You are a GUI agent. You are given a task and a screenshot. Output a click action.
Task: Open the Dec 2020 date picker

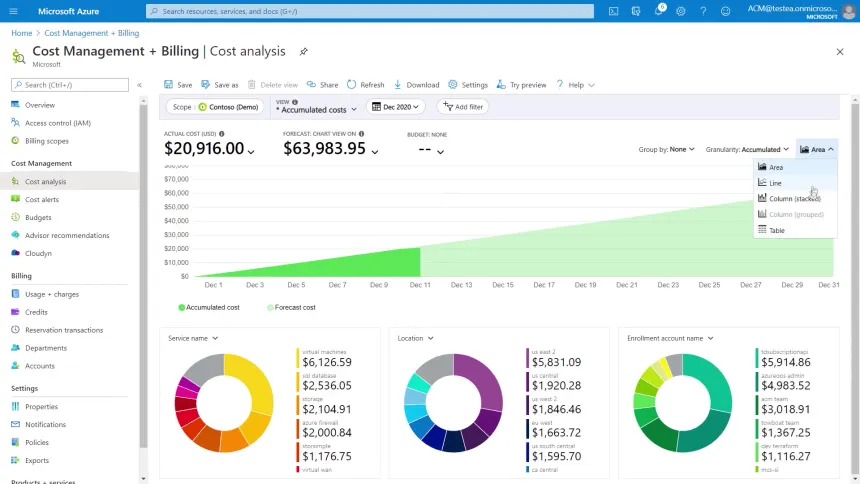click(397, 107)
